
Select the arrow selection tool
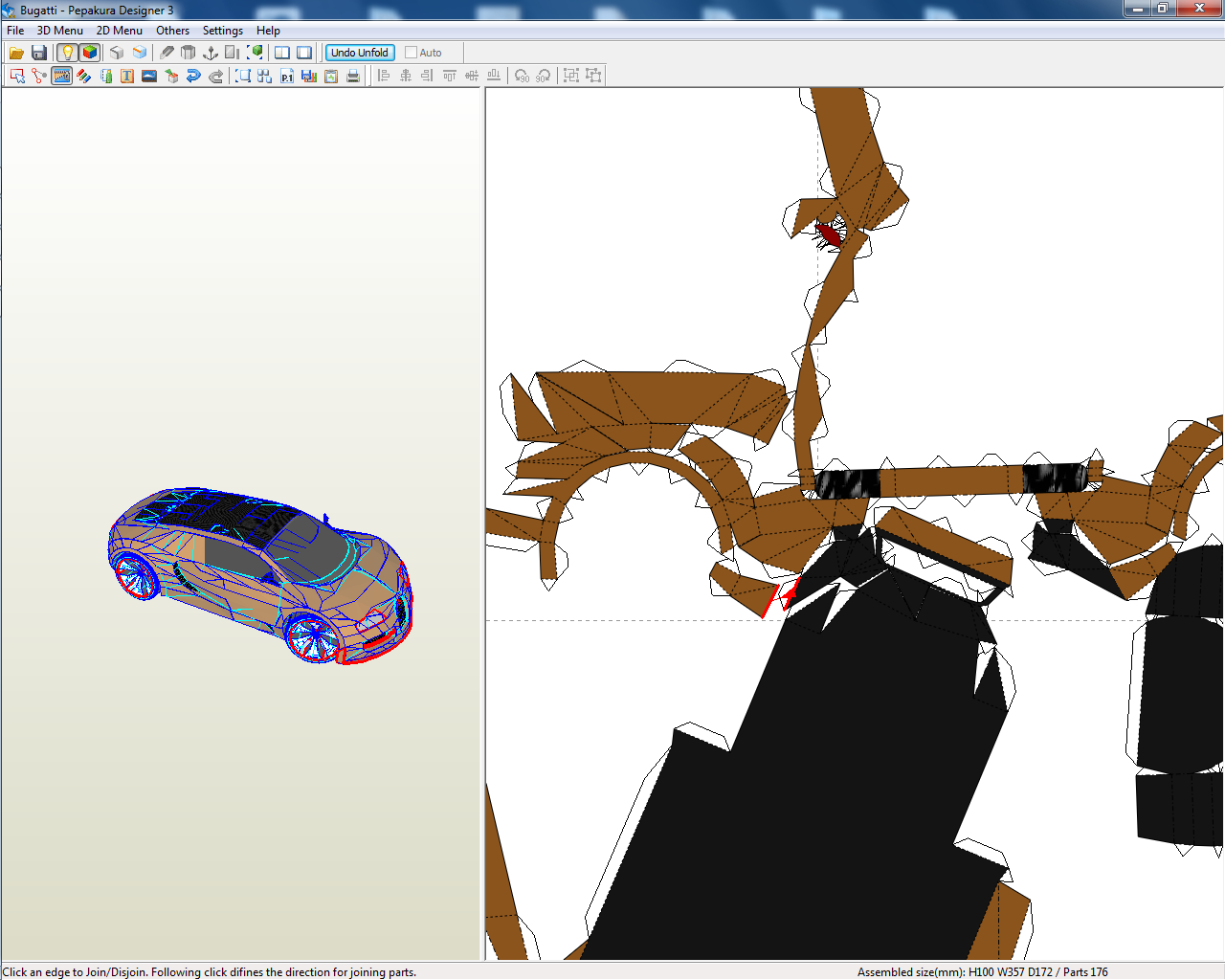(16, 75)
